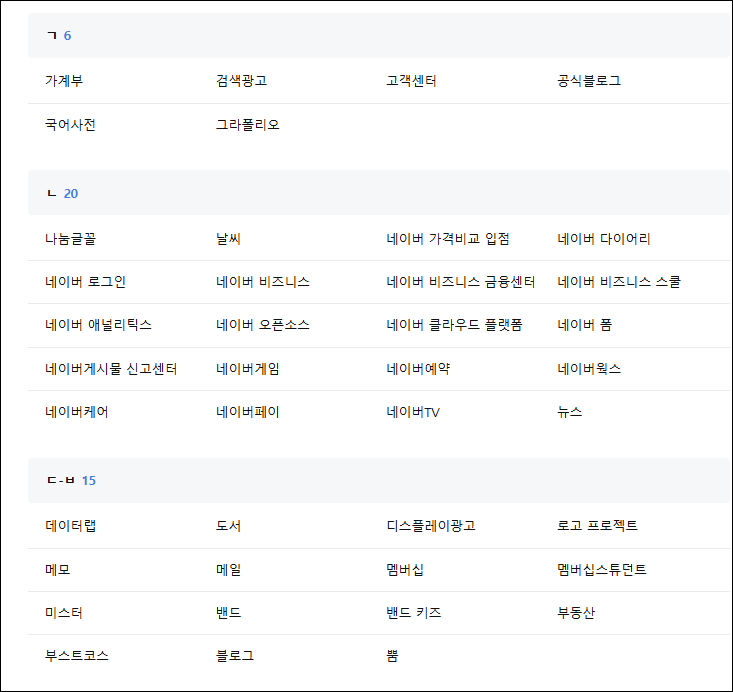The height and width of the screenshot is (692, 733).
Task: Open 네이버예약 service
Action: (418, 369)
